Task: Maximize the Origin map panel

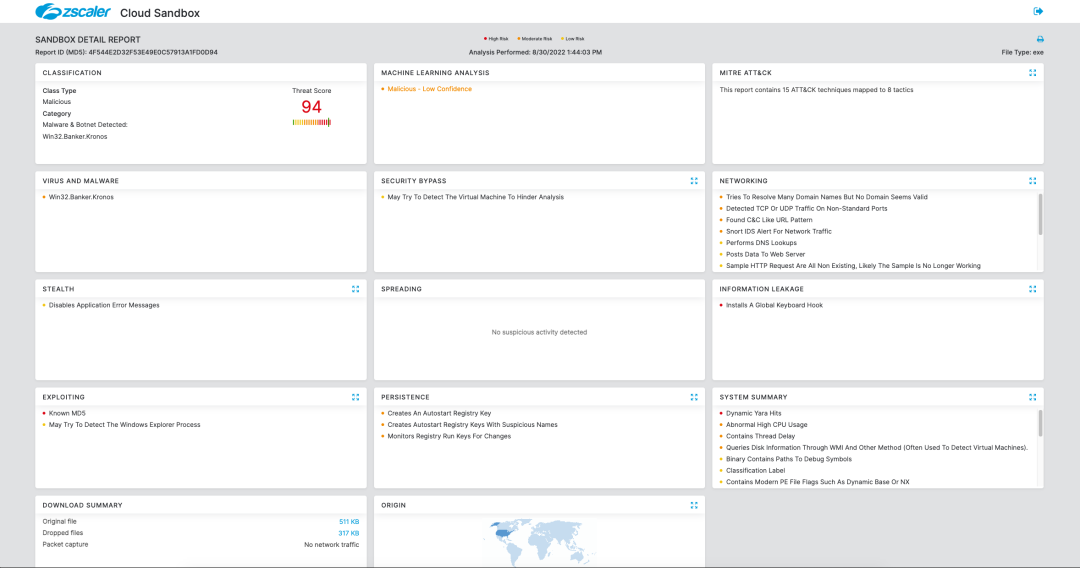Action: tap(694, 505)
